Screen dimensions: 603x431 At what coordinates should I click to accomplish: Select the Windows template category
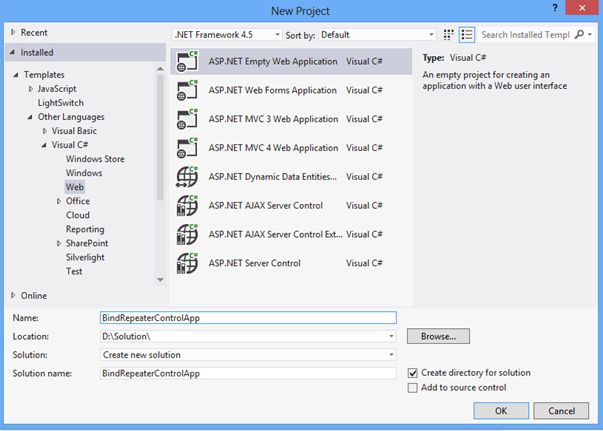tap(84, 173)
